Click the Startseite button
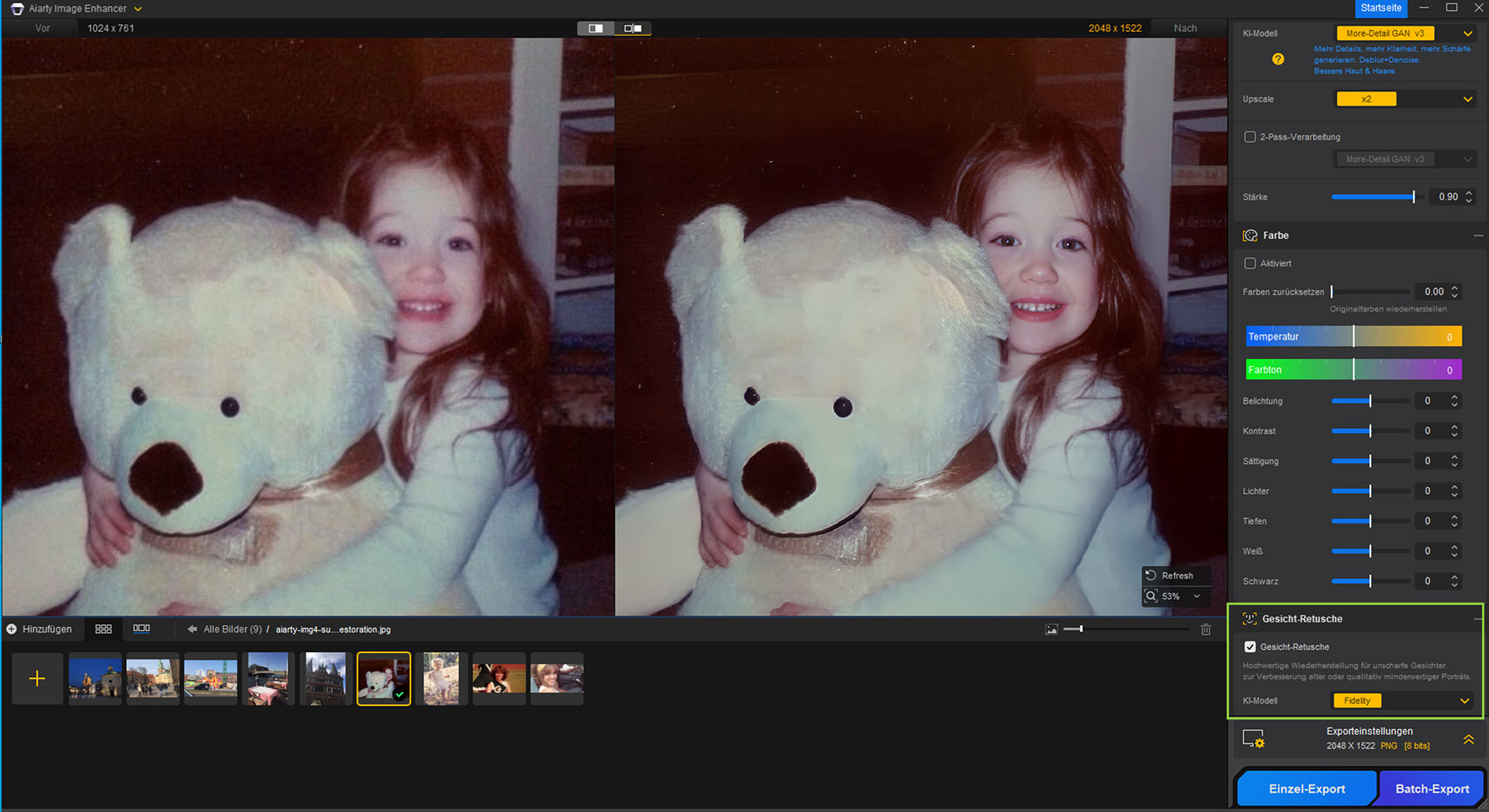 (1381, 8)
